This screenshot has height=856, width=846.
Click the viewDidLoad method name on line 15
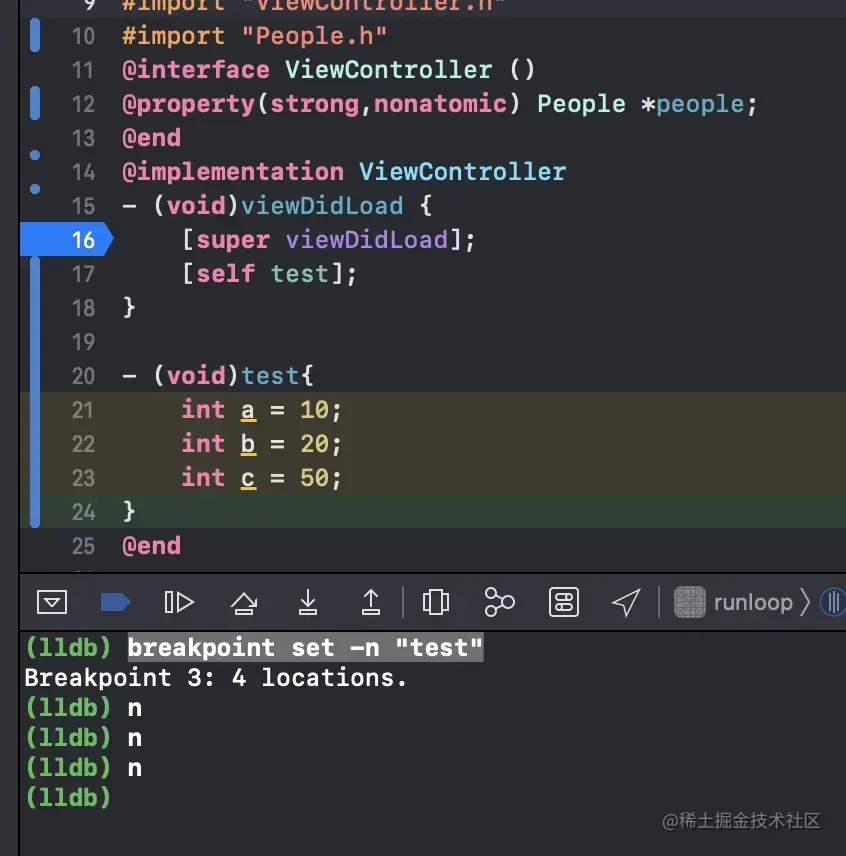[x=322, y=206]
